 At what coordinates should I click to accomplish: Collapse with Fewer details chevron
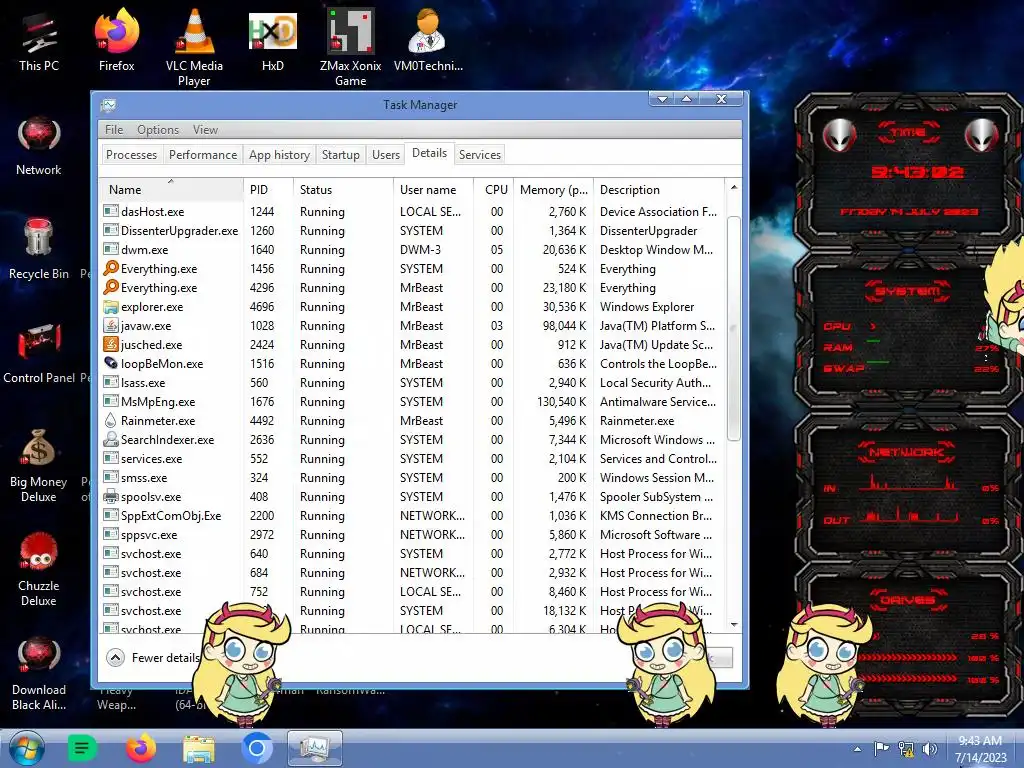[x=115, y=658]
